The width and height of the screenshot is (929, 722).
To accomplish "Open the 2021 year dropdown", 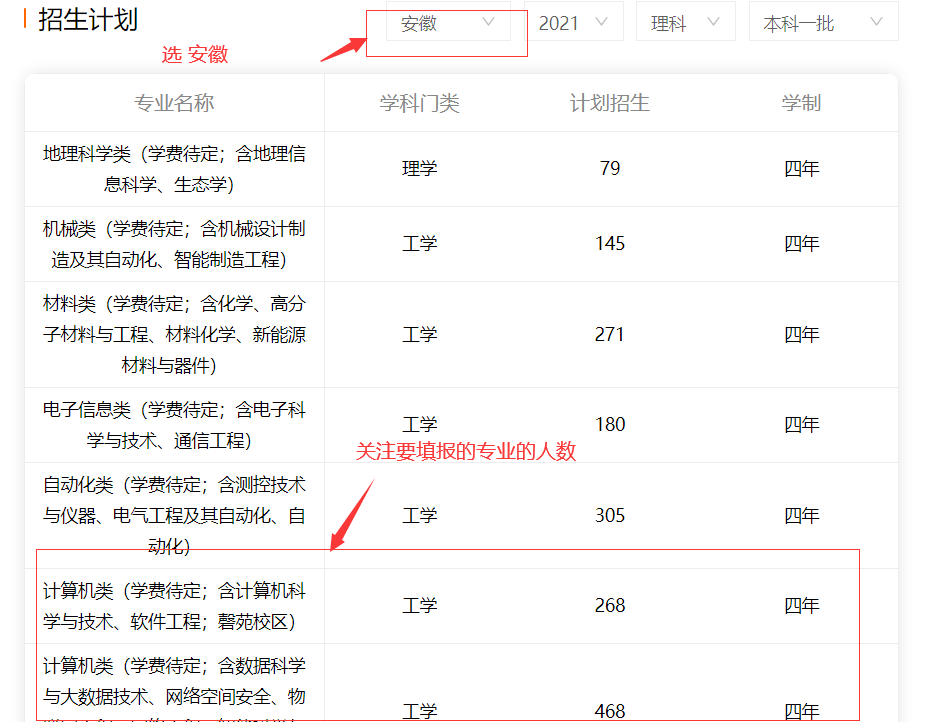I will [x=574, y=23].
